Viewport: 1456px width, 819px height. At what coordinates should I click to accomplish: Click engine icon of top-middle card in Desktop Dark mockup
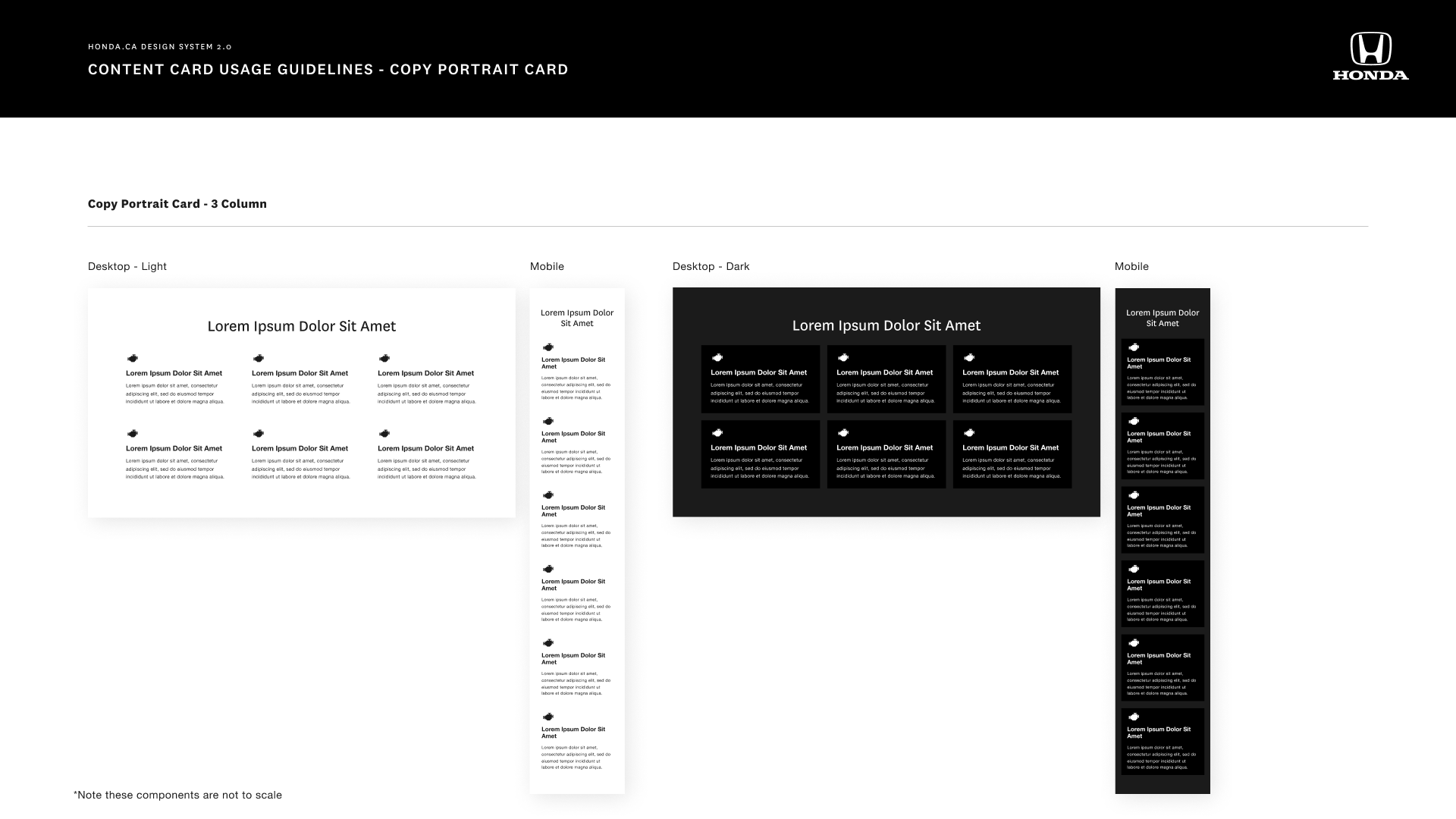[x=843, y=357]
